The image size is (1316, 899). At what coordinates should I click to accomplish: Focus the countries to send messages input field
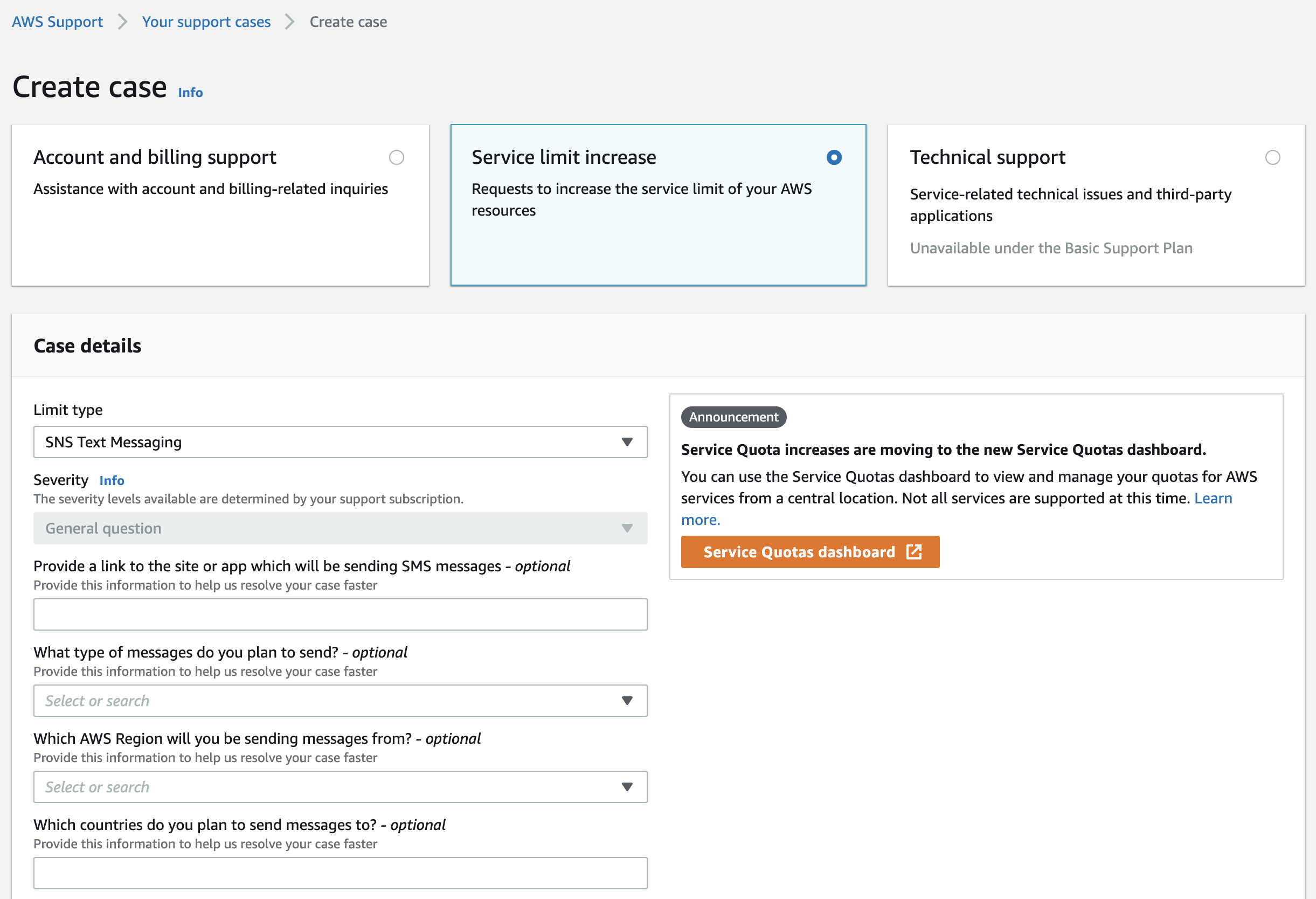[x=340, y=873]
